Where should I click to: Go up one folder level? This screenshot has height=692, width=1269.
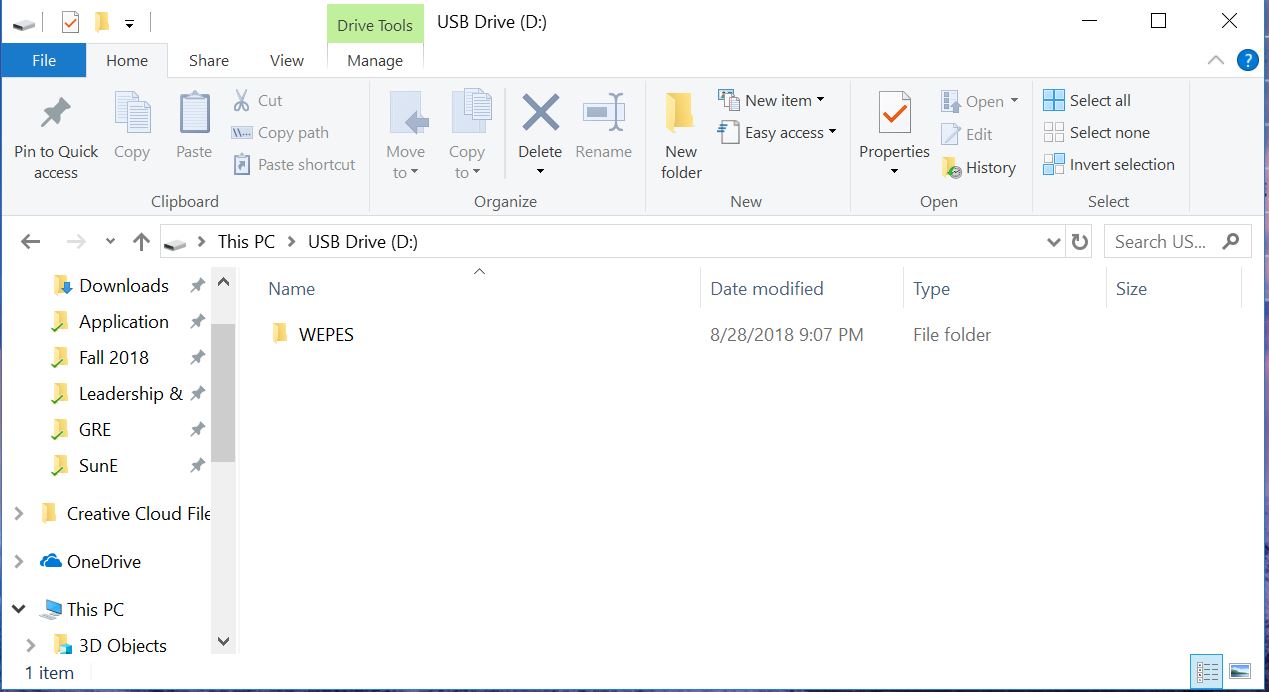[x=141, y=242]
